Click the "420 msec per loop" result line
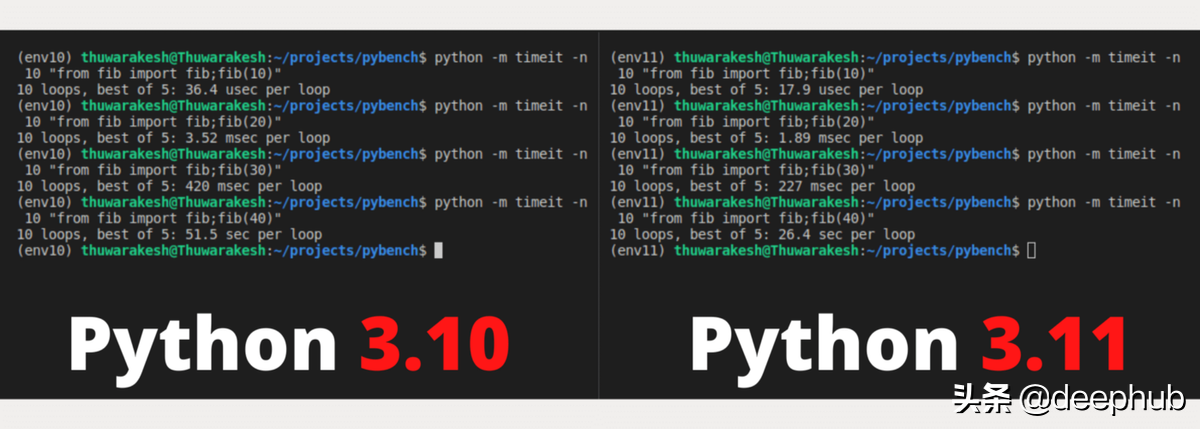 (170, 186)
